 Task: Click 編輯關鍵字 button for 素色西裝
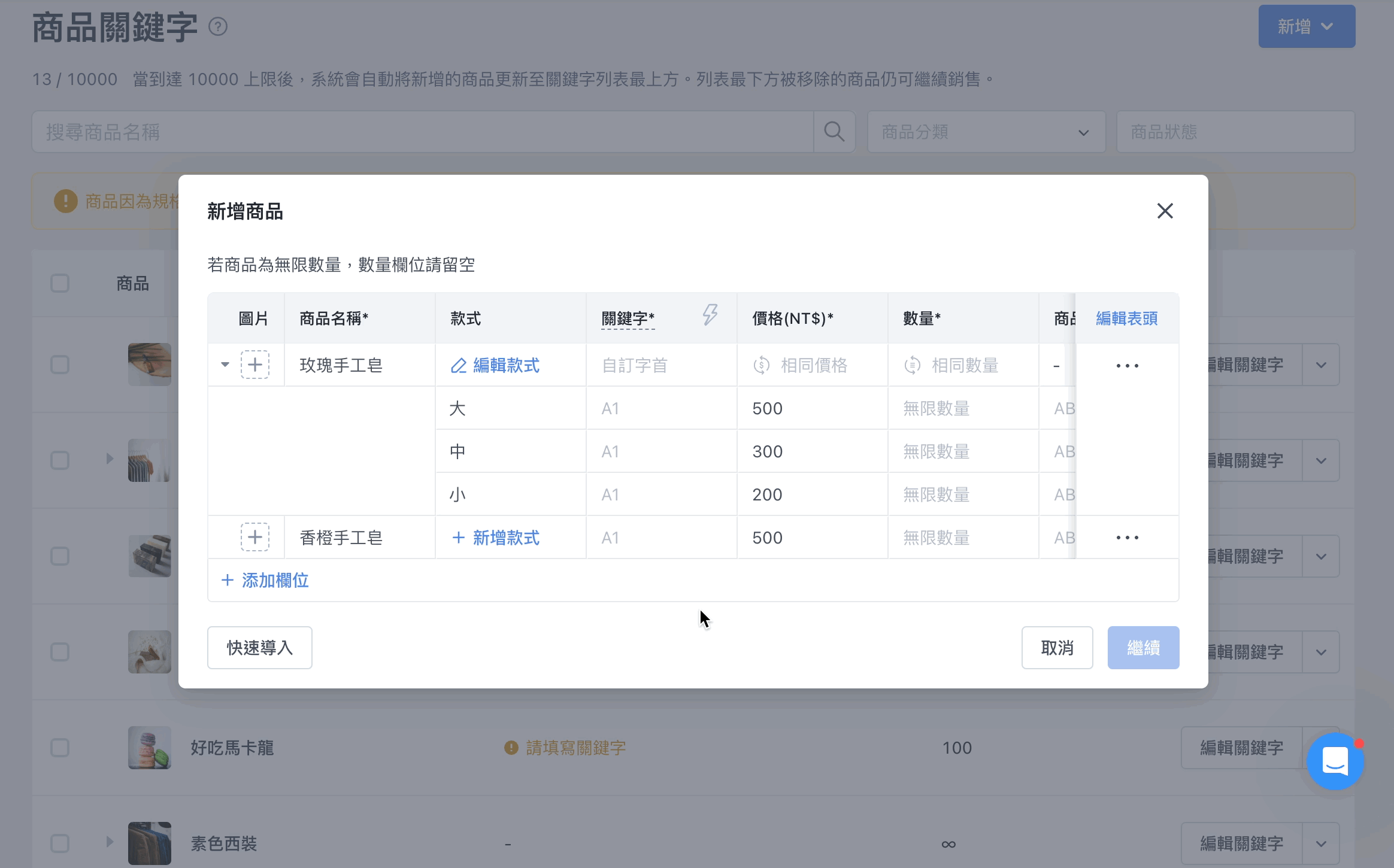tap(1242, 844)
